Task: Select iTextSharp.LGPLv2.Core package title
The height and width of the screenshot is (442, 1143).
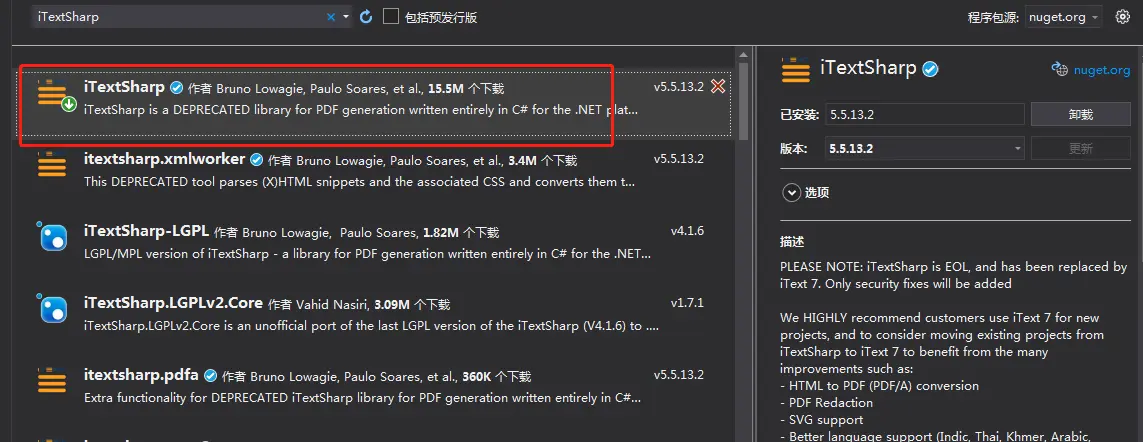Action: 173,302
